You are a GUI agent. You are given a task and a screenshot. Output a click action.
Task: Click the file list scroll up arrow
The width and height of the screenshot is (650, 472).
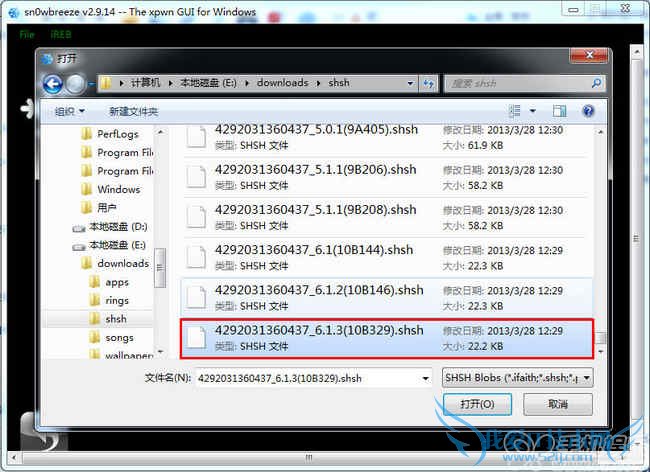tap(601, 132)
